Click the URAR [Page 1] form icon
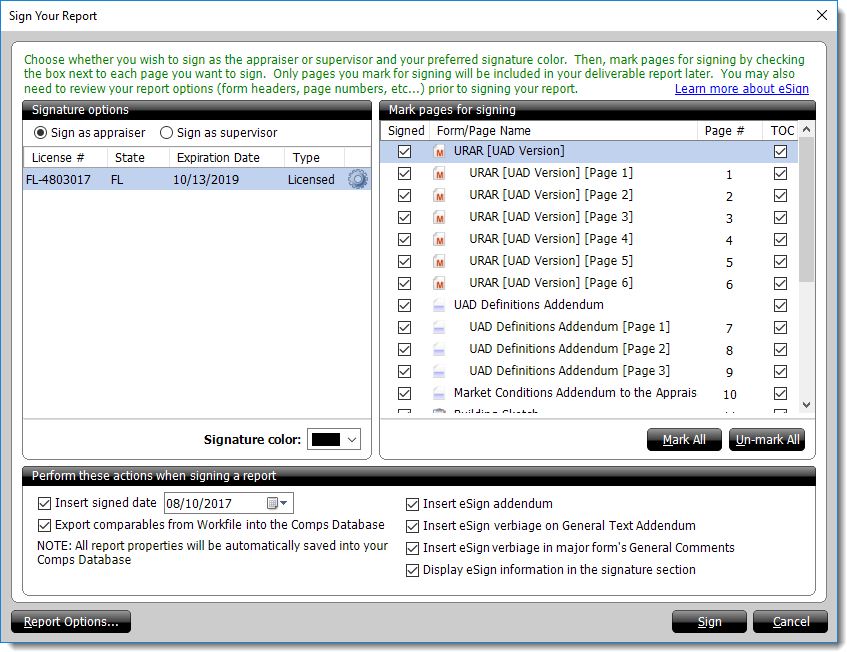The height and width of the screenshot is (652, 847). tap(439, 174)
